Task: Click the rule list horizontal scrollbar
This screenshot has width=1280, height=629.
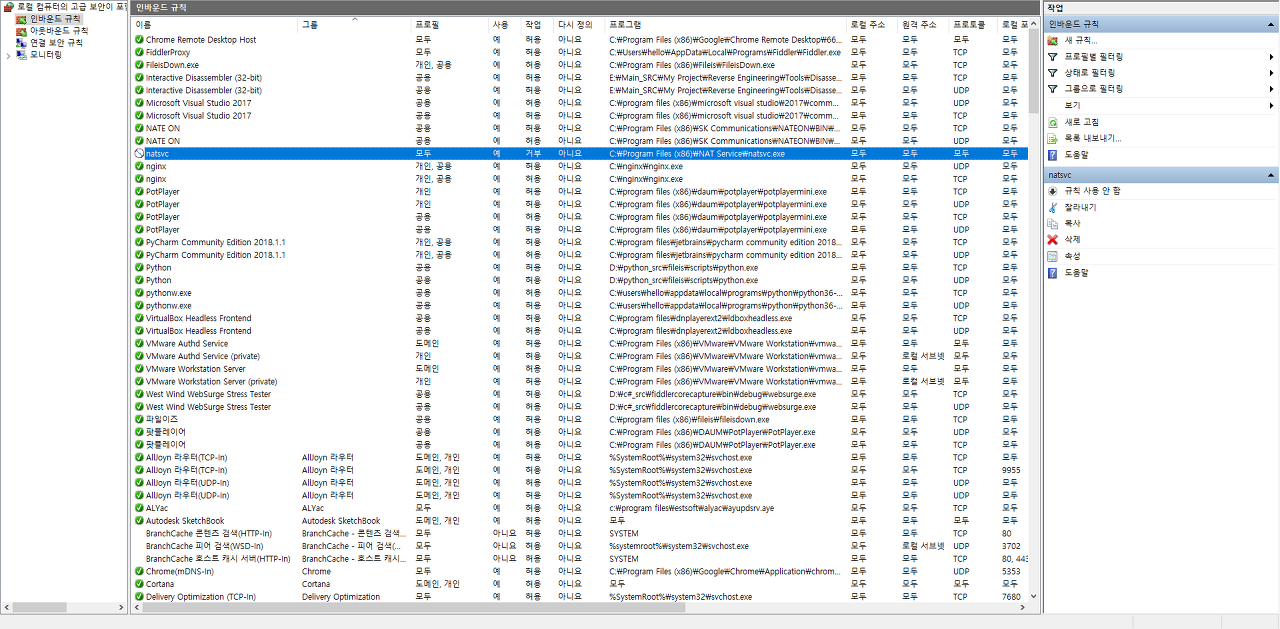Action: tap(415, 607)
